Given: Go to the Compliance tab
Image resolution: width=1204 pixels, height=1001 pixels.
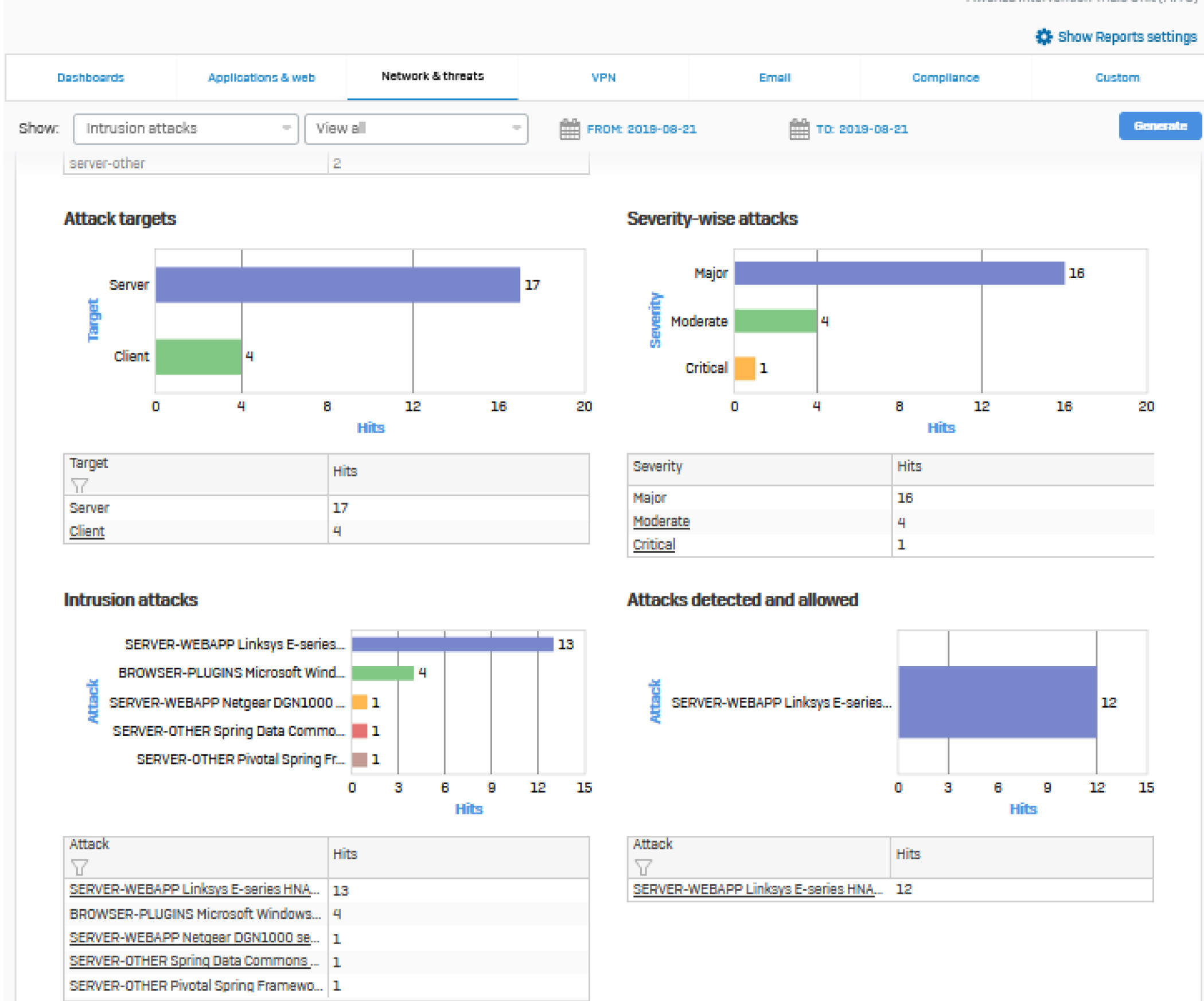Looking at the screenshot, I should point(945,77).
